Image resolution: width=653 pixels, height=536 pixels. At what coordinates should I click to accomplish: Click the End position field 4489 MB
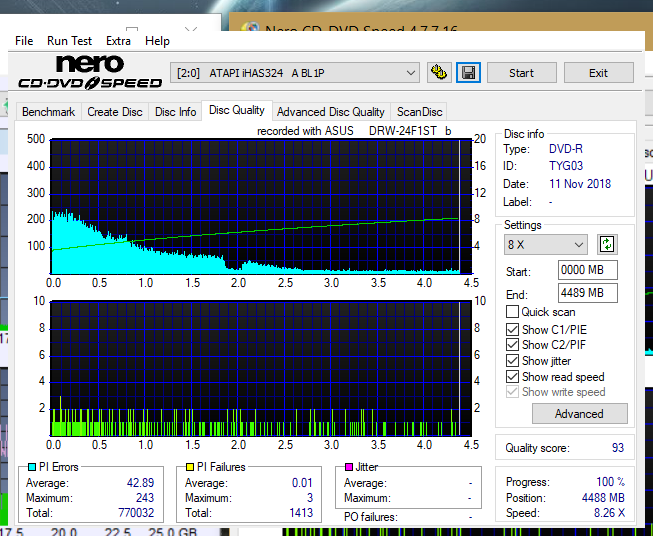[588, 293]
